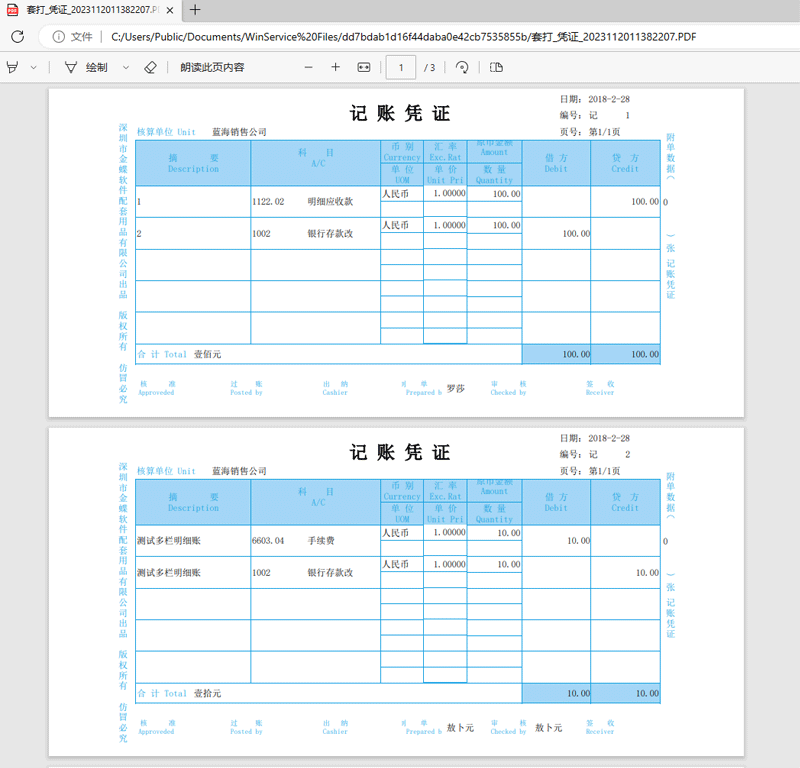Toggle the page view layout

pos(496,67)
